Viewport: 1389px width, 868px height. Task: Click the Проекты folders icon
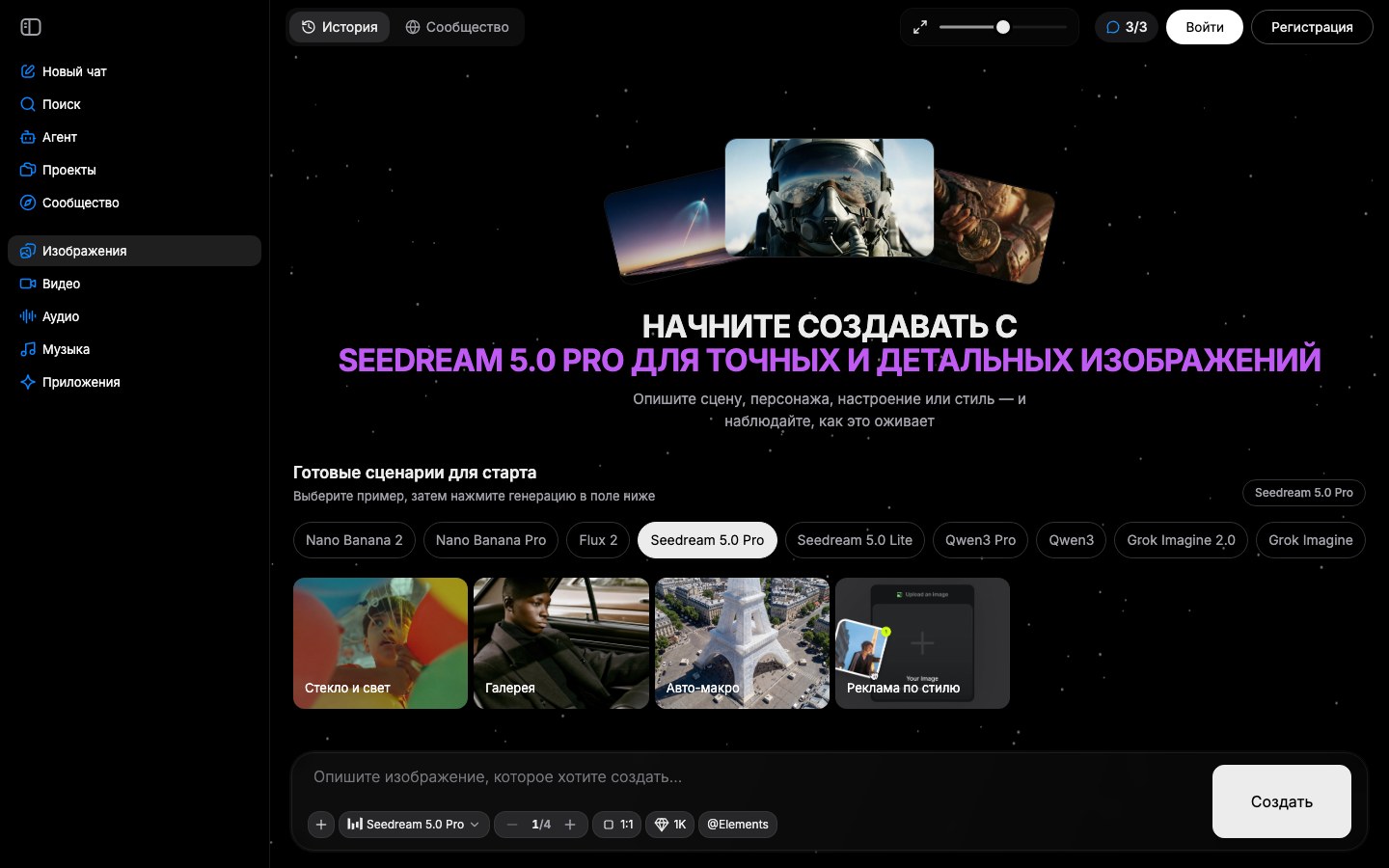click(x=28, y=170)
